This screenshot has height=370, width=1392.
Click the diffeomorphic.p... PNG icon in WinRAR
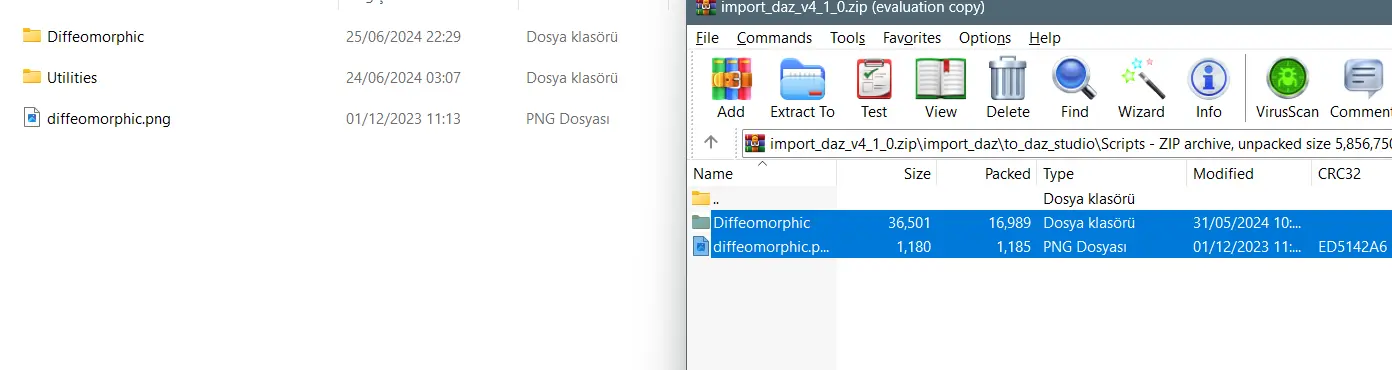coord(701,246)
